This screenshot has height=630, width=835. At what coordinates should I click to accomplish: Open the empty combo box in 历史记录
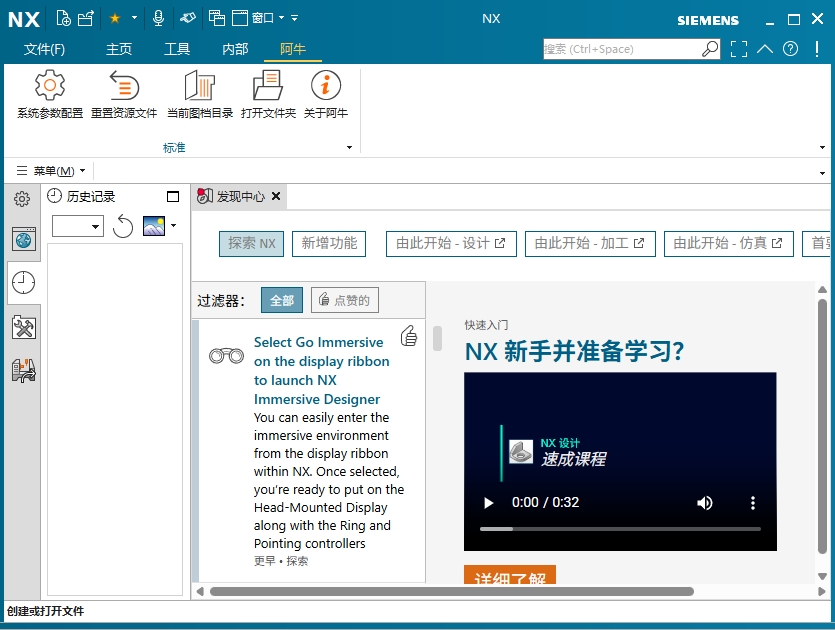click(78, 227)
